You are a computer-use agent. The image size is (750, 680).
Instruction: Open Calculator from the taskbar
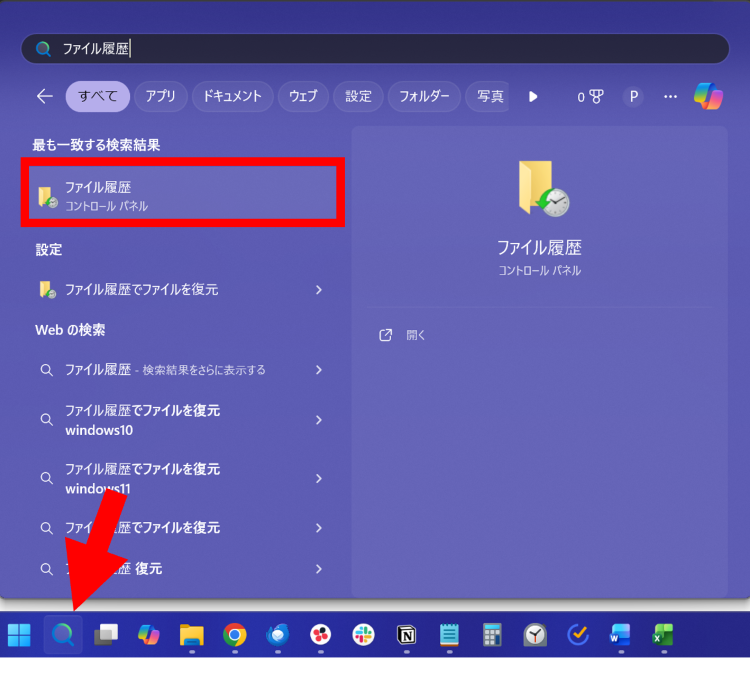coord(492,635)
